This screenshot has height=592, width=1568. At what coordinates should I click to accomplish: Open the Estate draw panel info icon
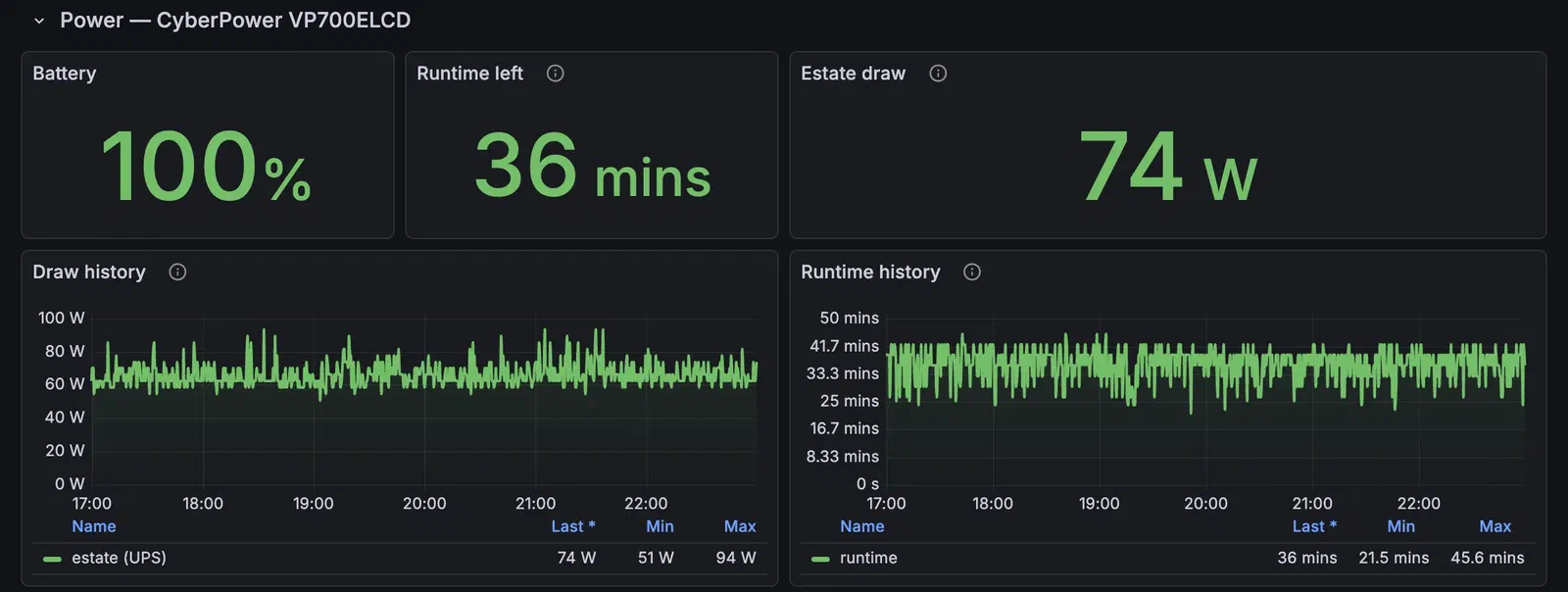click(x=938, y=74)
